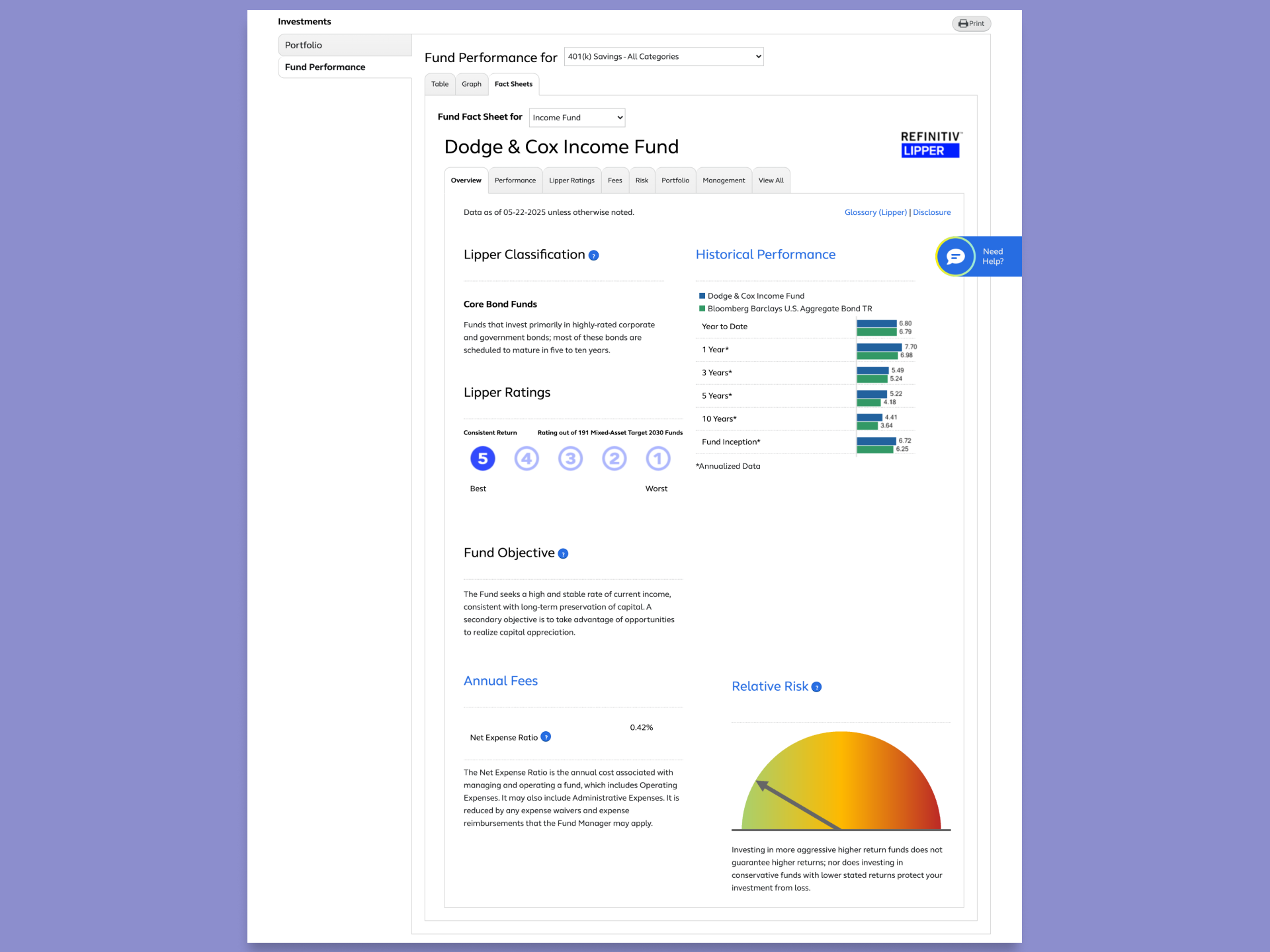The width and height of the screenshot is (1270, 952).
Task: Click the Consistent Return label
Action: [490, 433]
